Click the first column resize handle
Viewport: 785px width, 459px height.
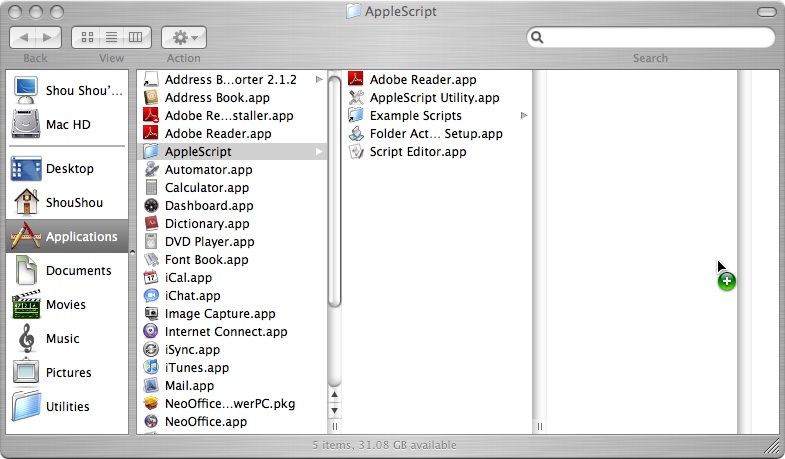click(x=334, y=426)
